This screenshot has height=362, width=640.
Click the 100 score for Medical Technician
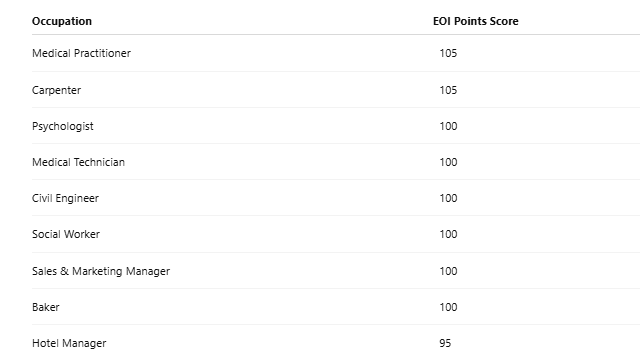point(448,162)
